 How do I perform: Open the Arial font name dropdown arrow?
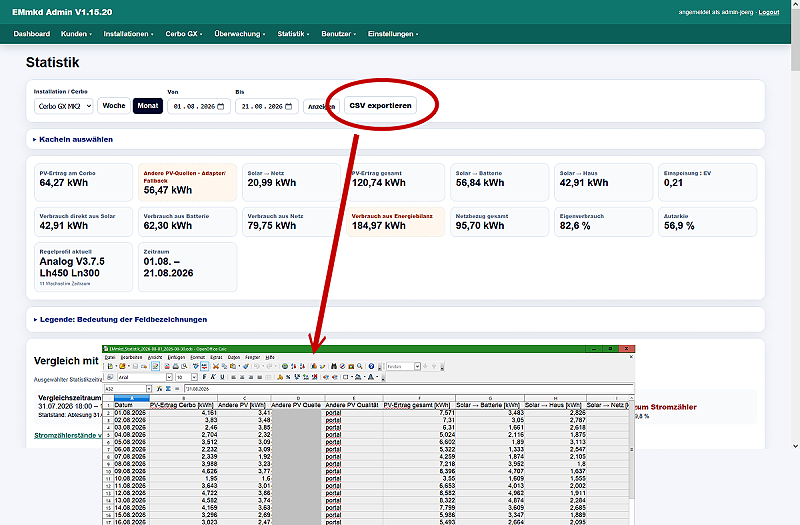tap(169, 377)
